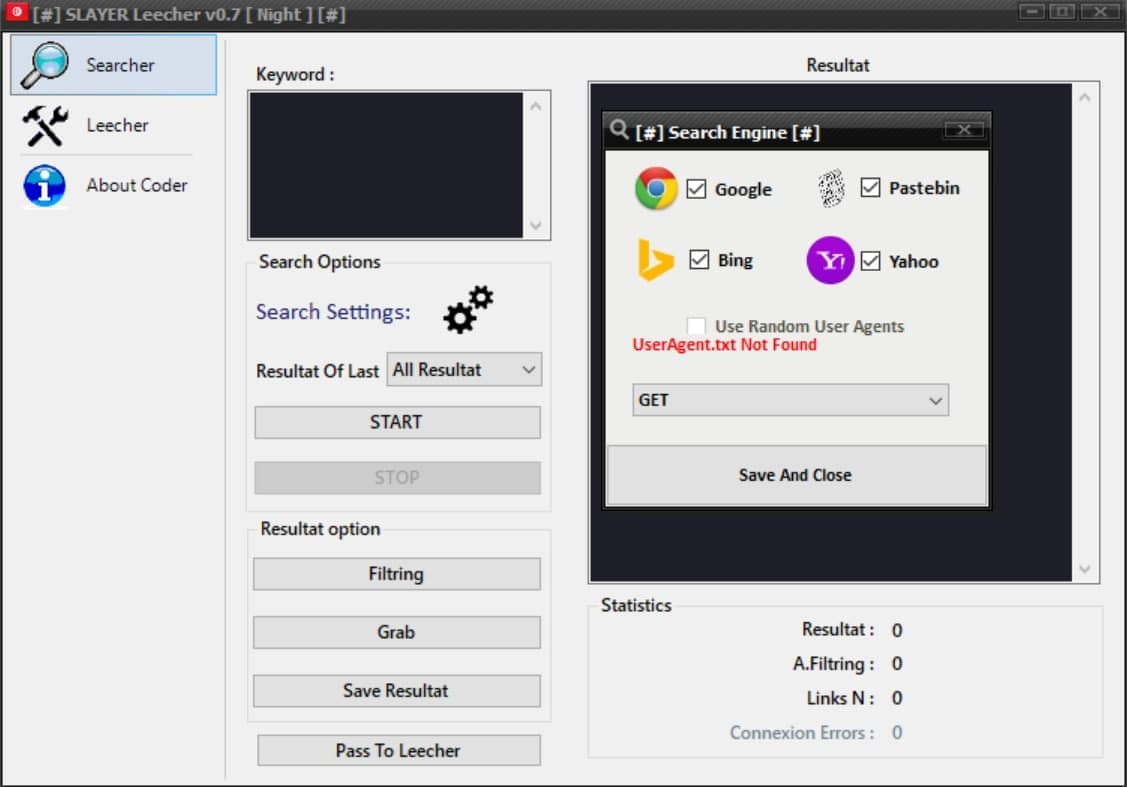
Task: Click the Google Chrome engine icon
Action: [x=656, y=187]
